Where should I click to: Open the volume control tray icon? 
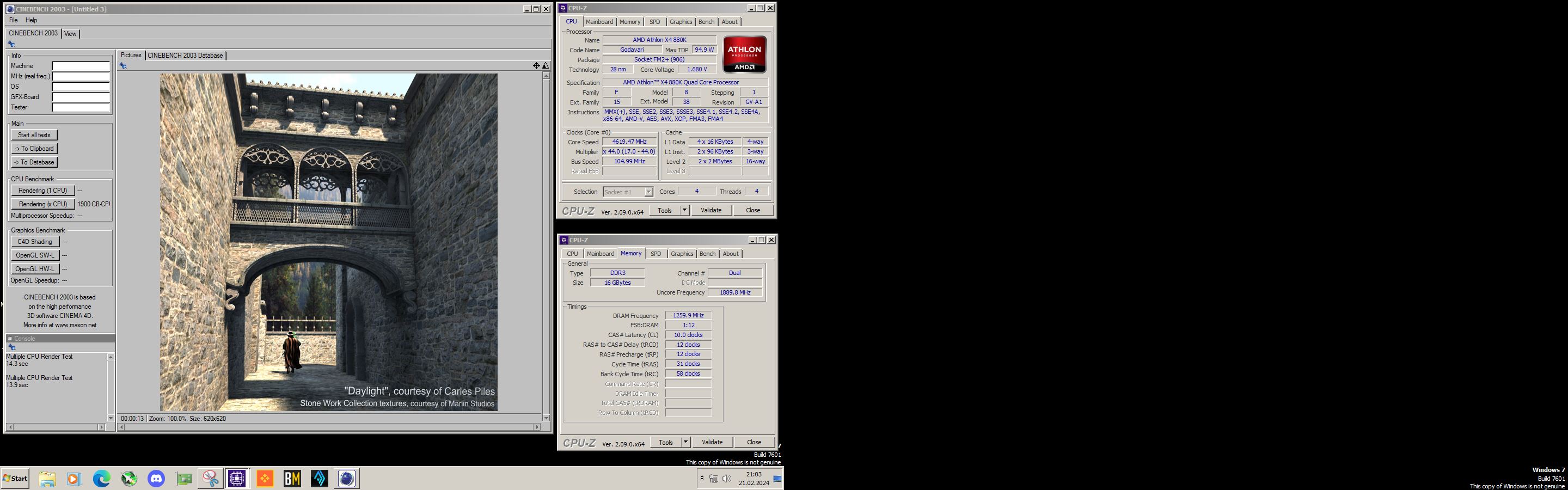coord(726,479)
